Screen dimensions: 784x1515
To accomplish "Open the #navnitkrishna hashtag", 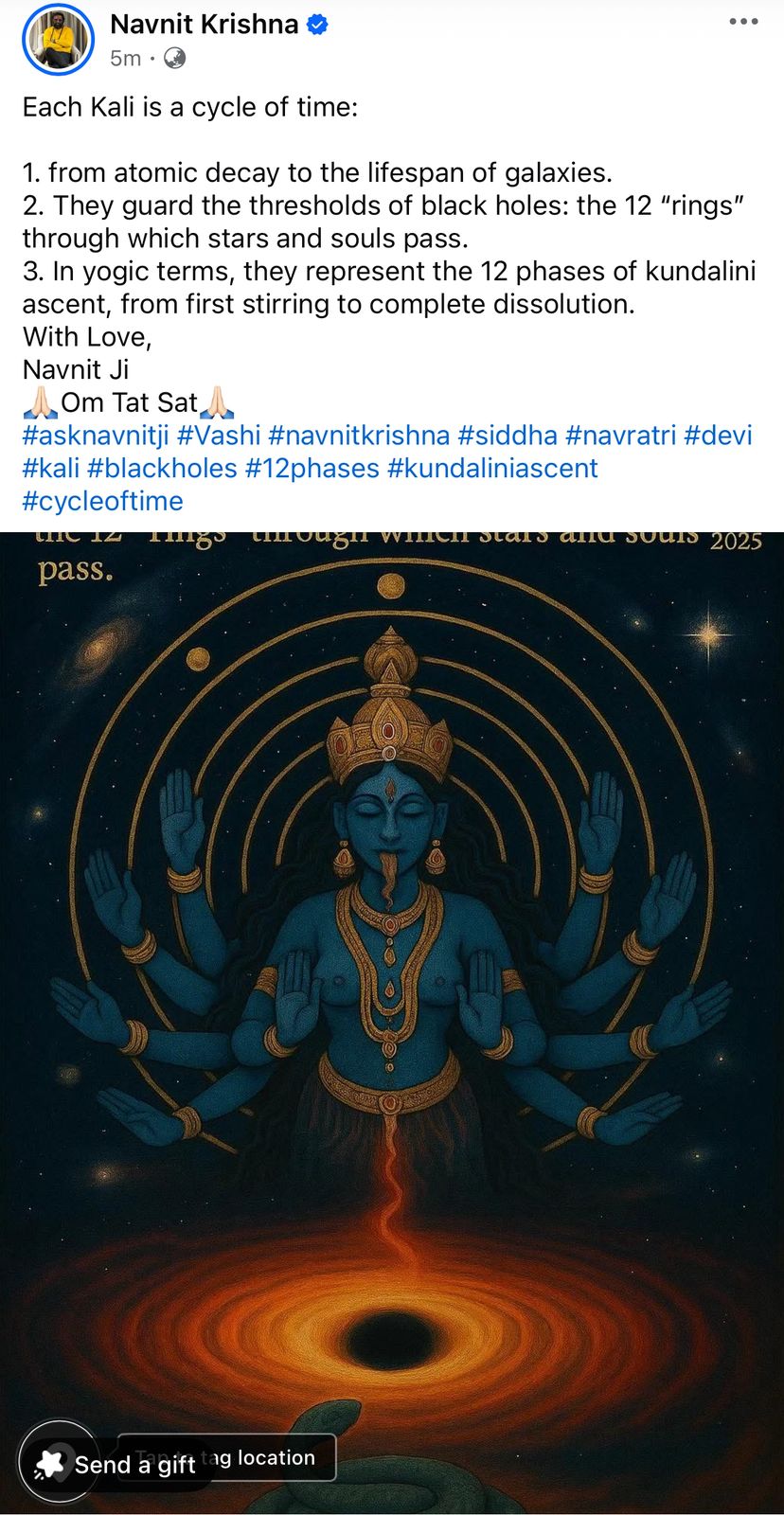I will coord(359,436).
